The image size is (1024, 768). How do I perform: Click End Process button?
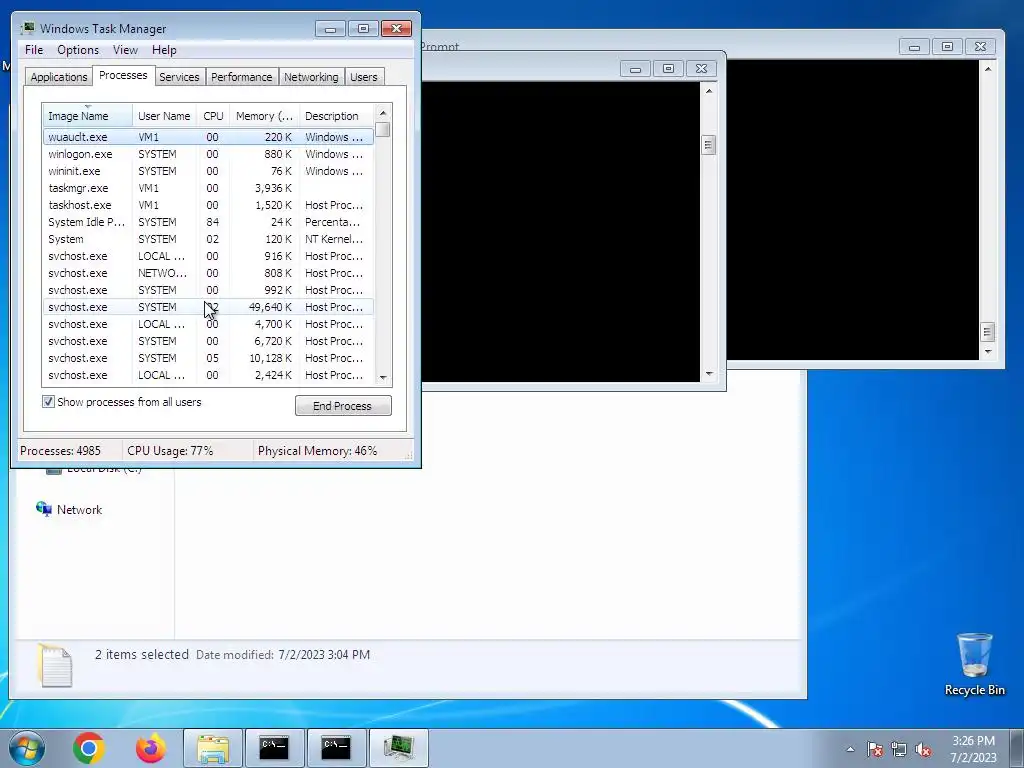343,406
